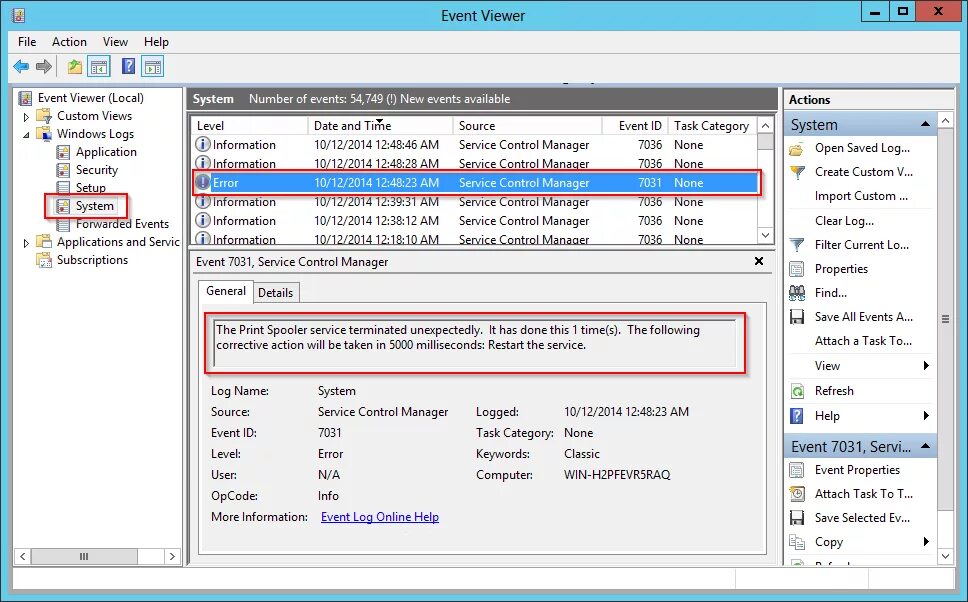Click the Attach Task To This Event clock icon
Image resolution: width=968 pixels, height=602 pixels.
click(797, 494)
